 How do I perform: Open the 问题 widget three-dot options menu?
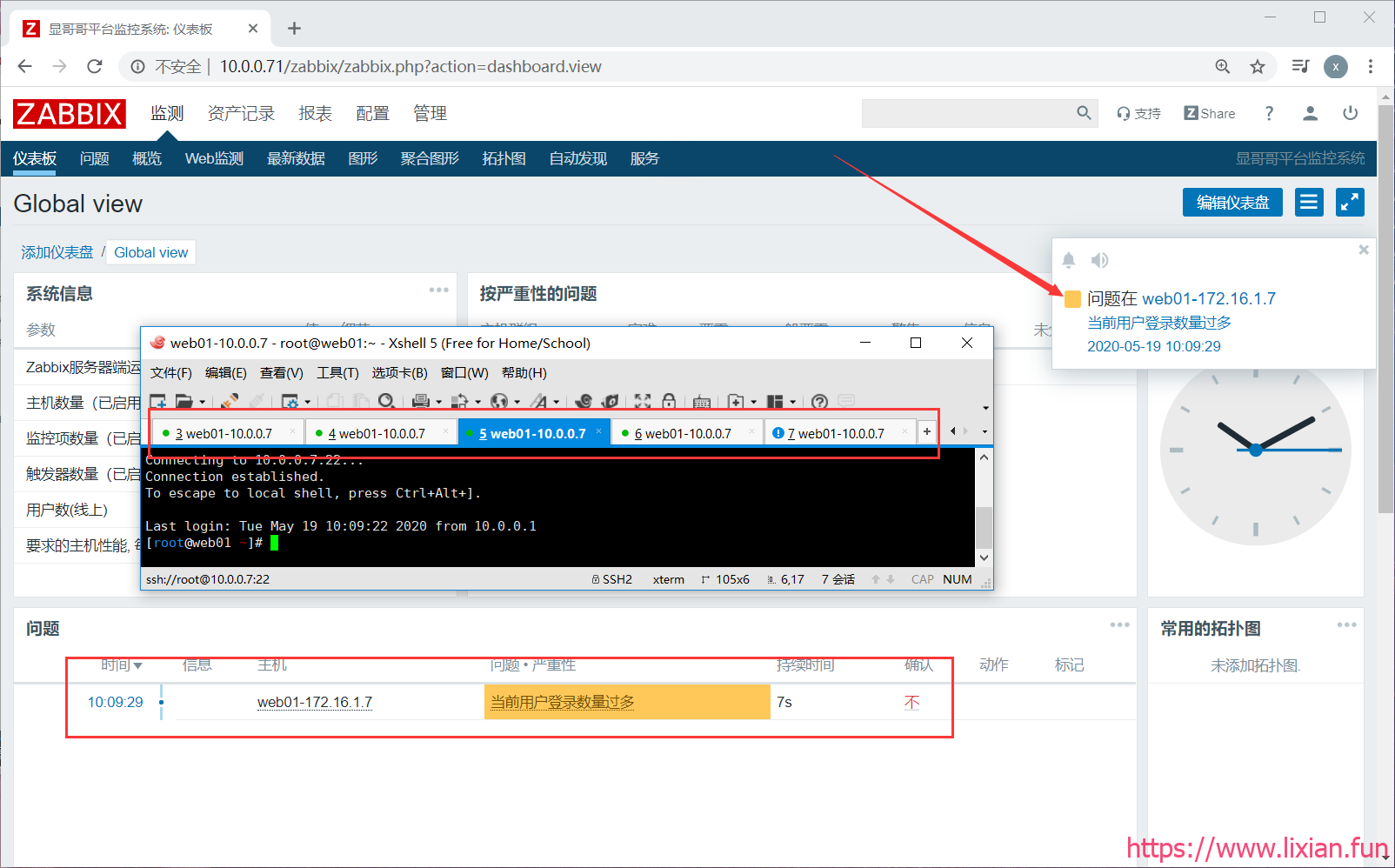(1119, 625)
